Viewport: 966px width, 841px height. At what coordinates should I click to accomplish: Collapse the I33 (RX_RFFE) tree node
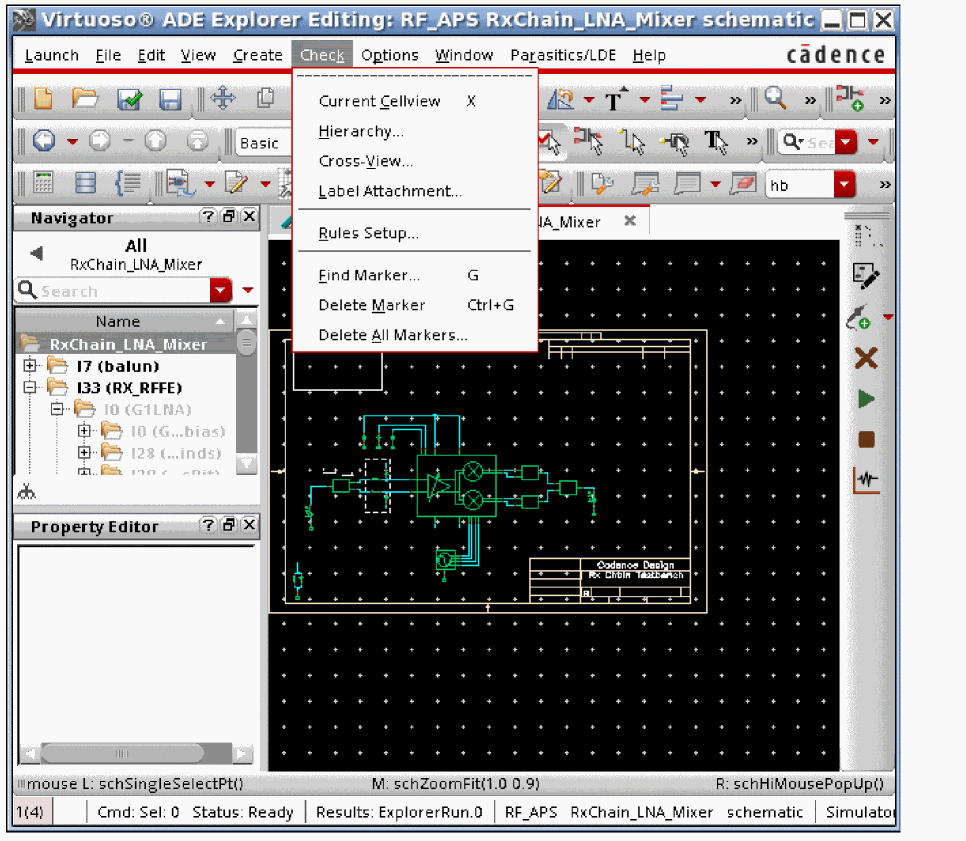click(30, 387)
